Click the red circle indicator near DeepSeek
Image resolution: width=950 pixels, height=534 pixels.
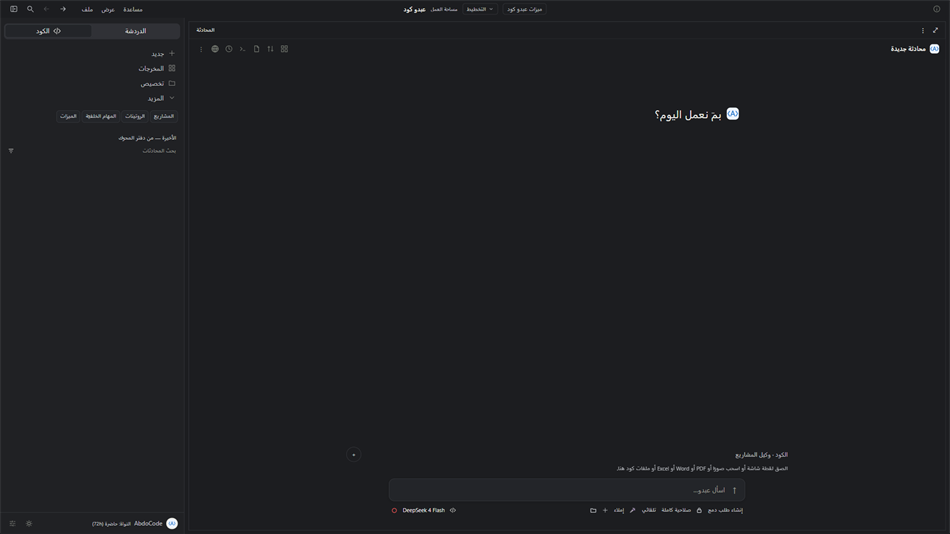click(394, 510)
